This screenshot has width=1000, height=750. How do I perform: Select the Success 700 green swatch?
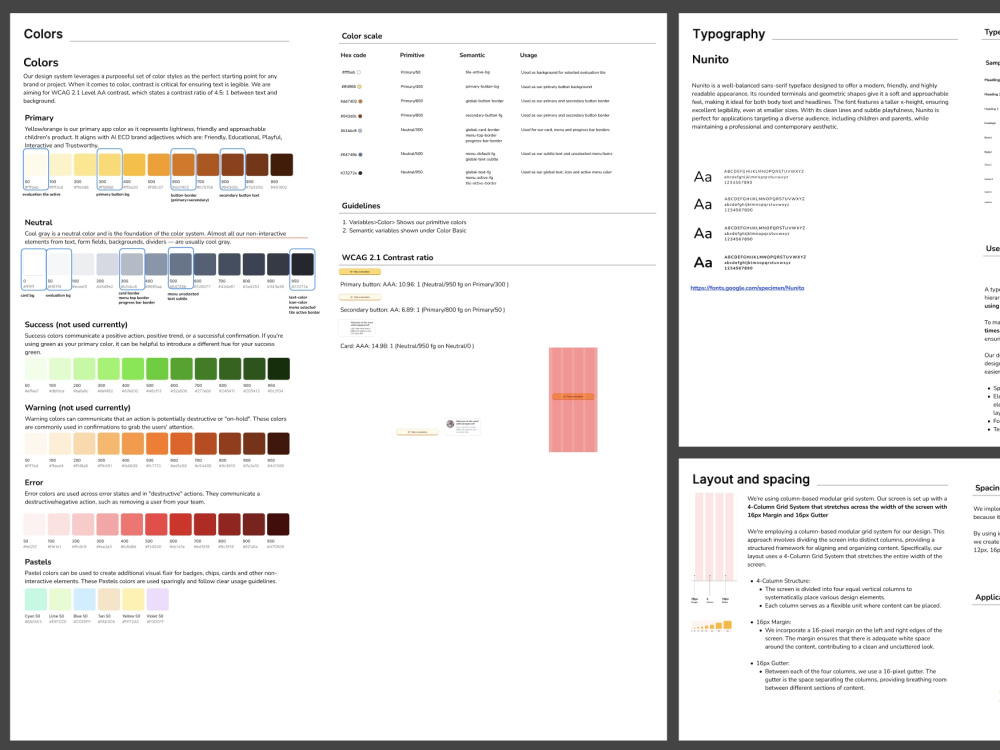[x=206, y=369]
